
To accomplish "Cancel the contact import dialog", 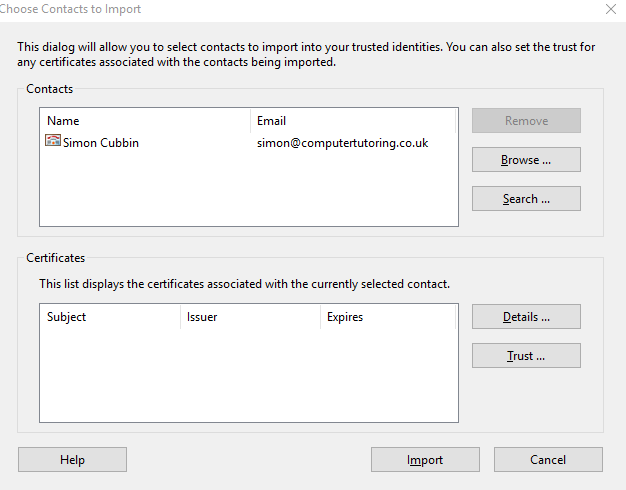I will coord(548,460).
